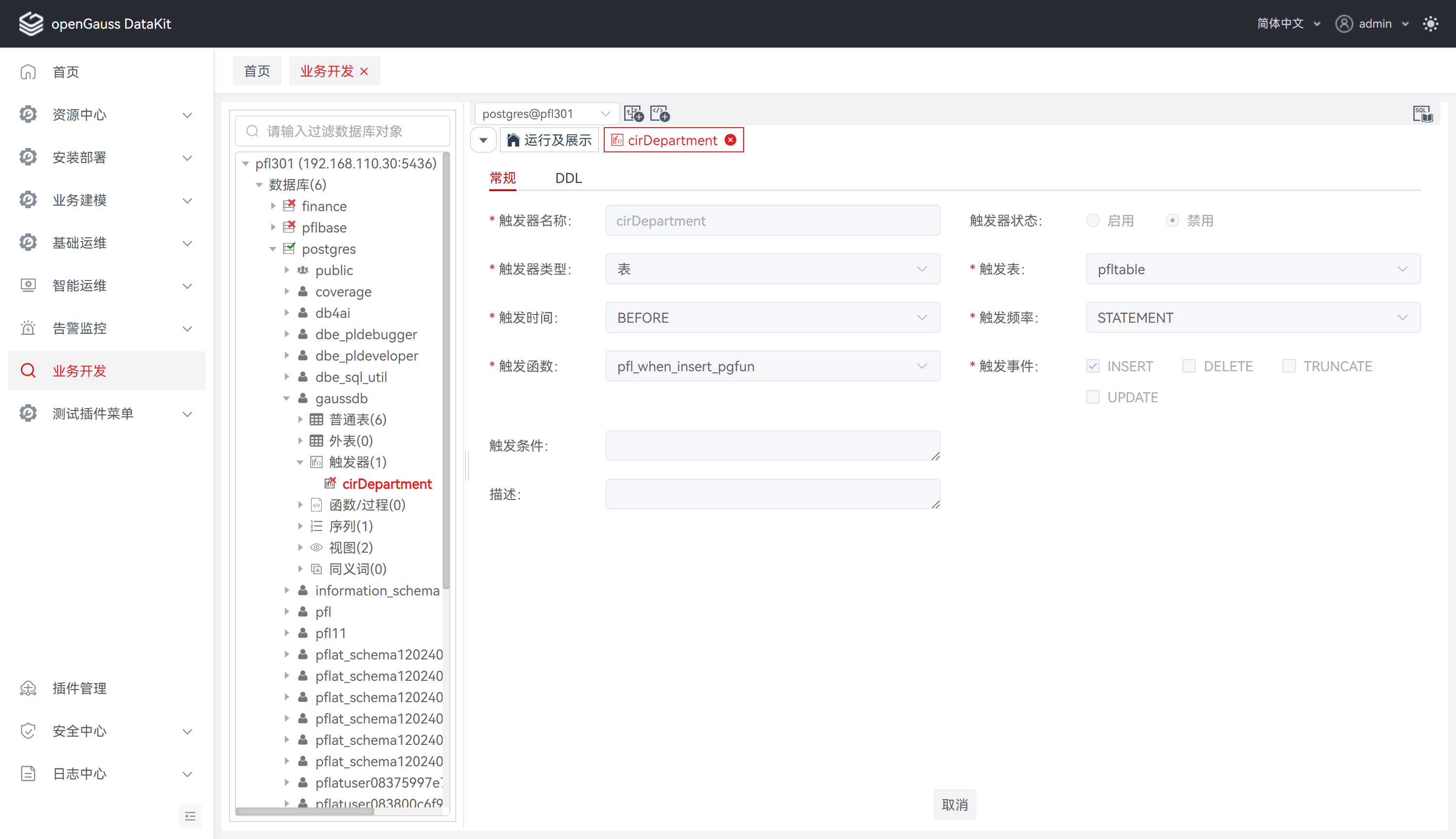Image resolution: width=1456 pixels, height=839 pixels.
Task: Click the 同义词(0) synonym icon
Action: tap(316, 569)
